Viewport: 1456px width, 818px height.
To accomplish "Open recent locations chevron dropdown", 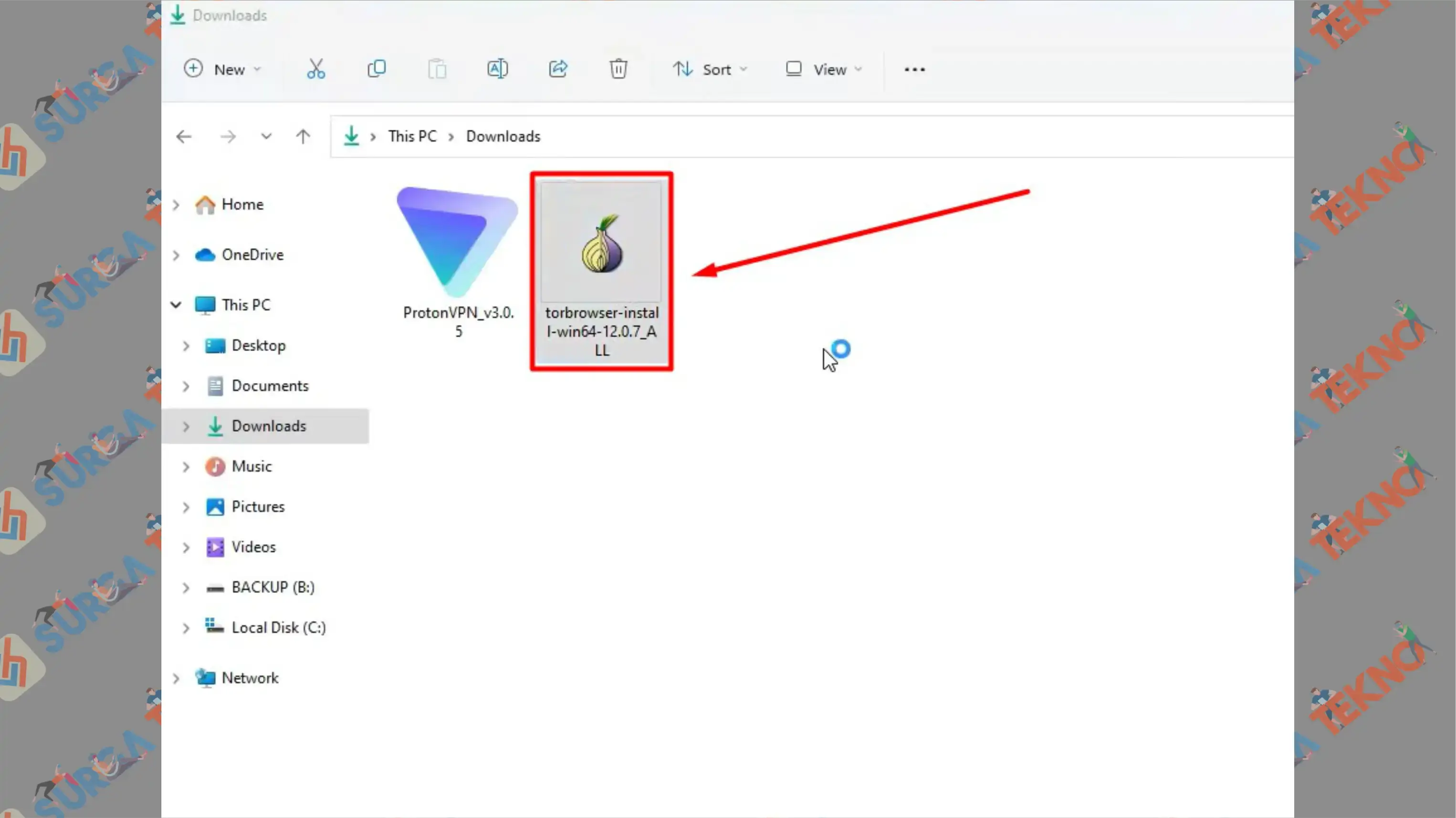I will [x=266, y=137].
